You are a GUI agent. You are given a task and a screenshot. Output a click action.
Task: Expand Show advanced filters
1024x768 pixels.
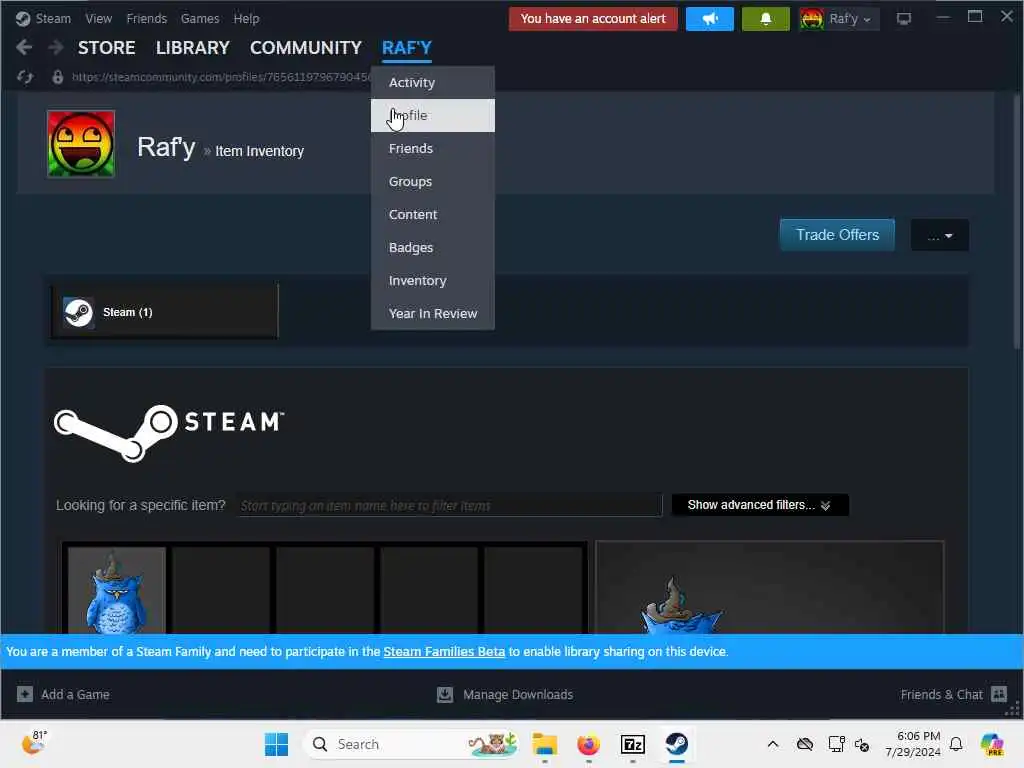coord(760,505)
